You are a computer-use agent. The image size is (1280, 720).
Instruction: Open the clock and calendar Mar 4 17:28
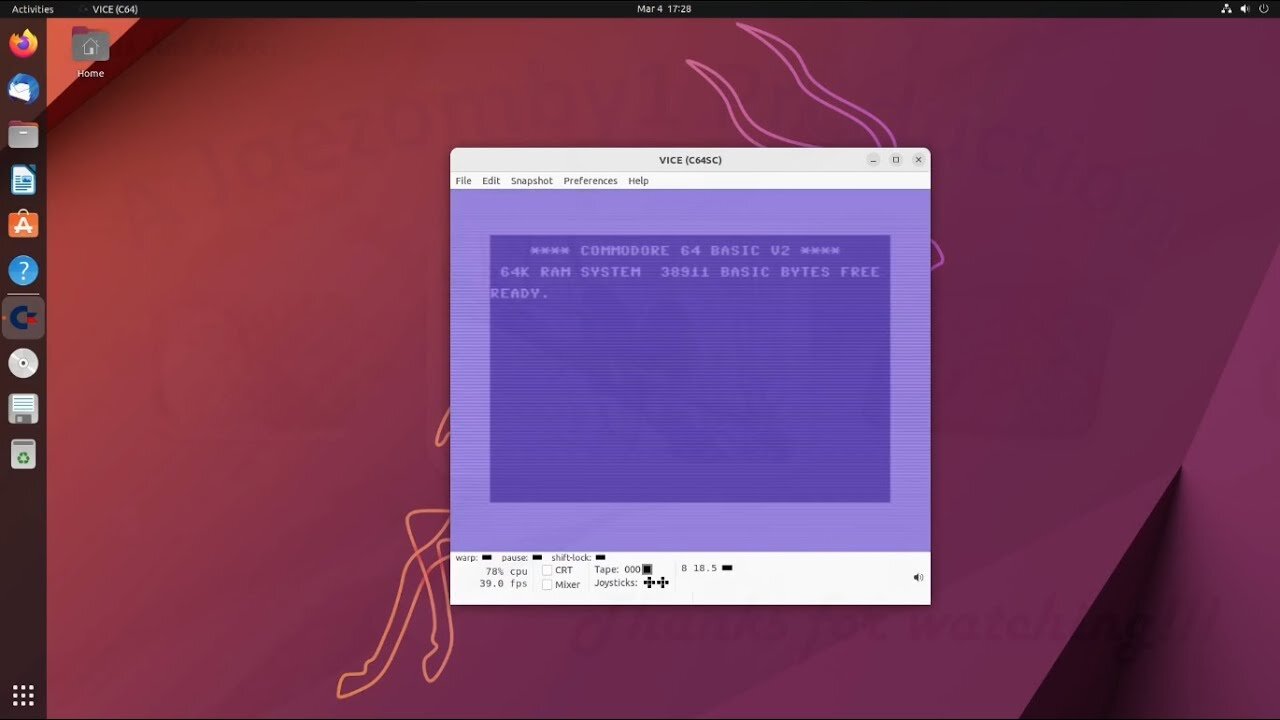pyautogui.click(x=664, y=9)
